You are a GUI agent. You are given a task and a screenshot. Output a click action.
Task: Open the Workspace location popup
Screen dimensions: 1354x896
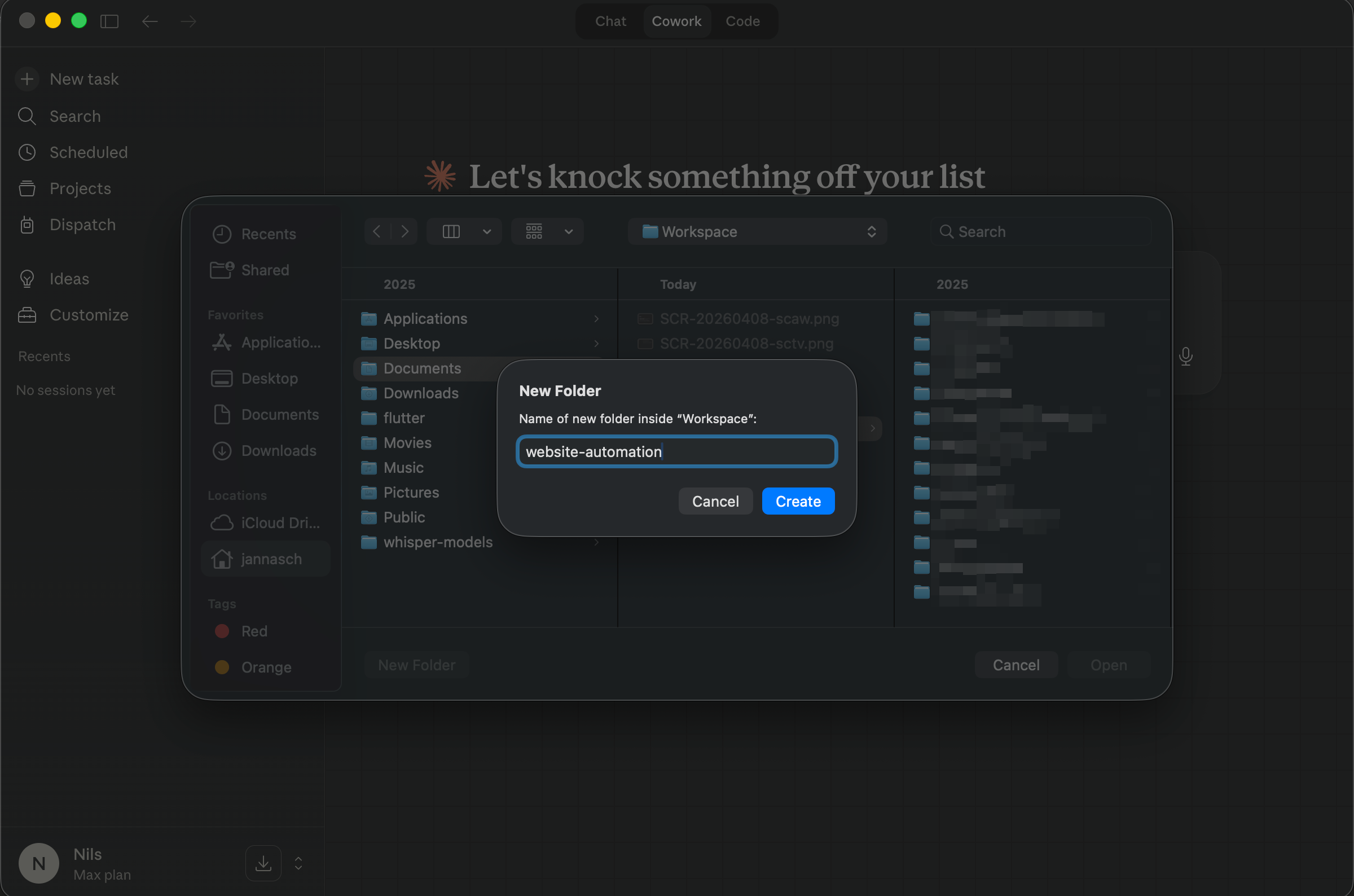757,231
